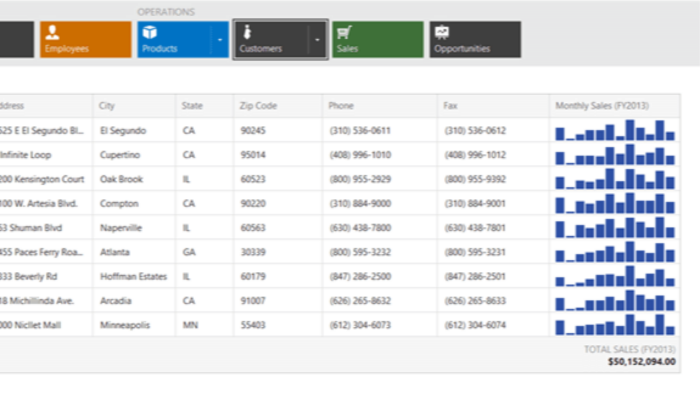Image resolution: width=700 pixels, height=394 pixels.
Task: Click phone number (626) 265-8632
Action: click(360, 301)
